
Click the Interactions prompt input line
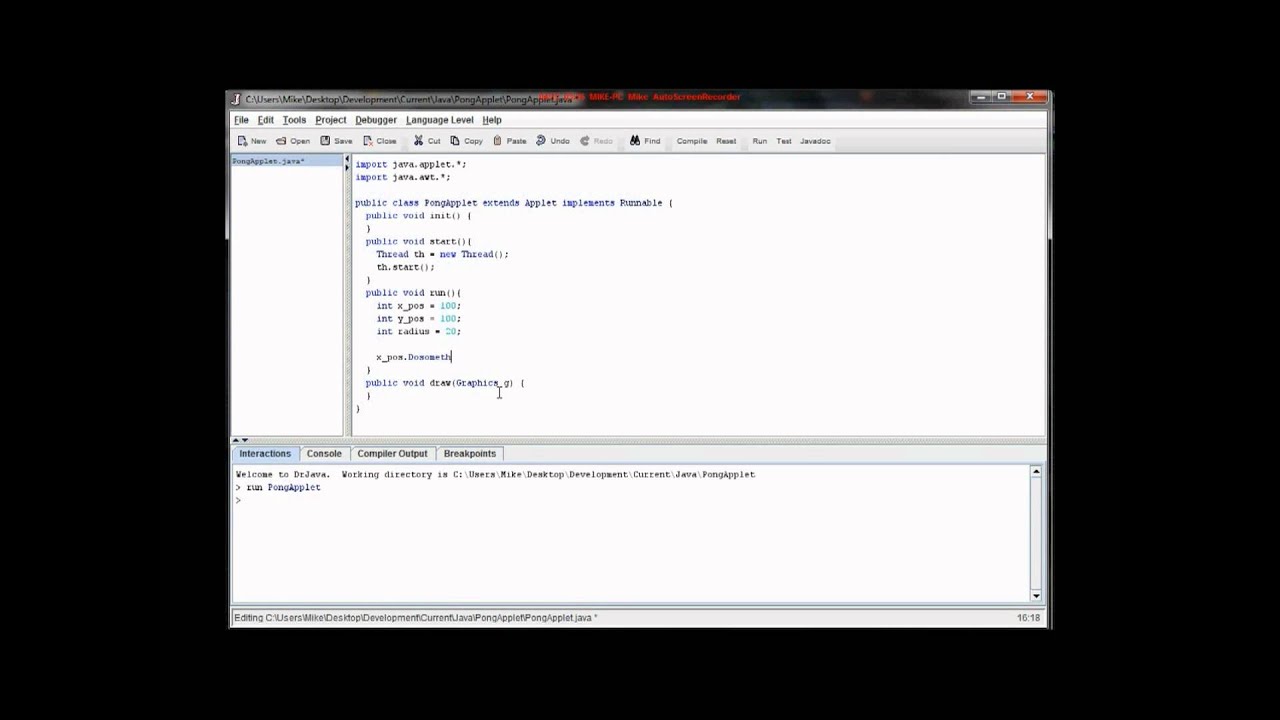click(631, 500)
